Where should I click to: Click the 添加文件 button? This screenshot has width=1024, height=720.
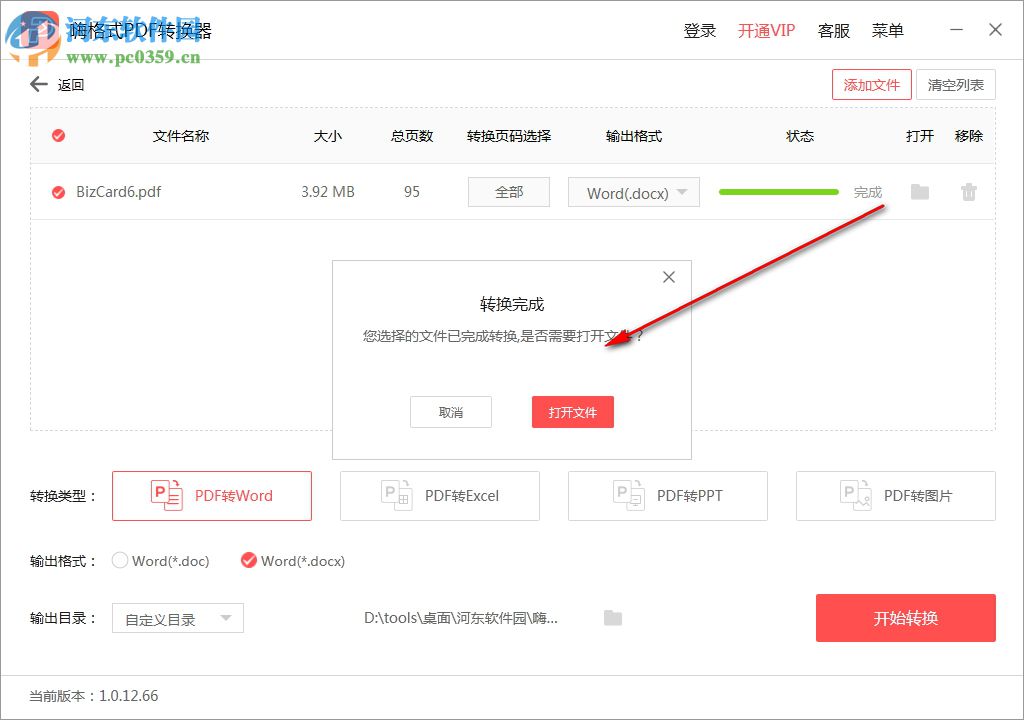871,84
